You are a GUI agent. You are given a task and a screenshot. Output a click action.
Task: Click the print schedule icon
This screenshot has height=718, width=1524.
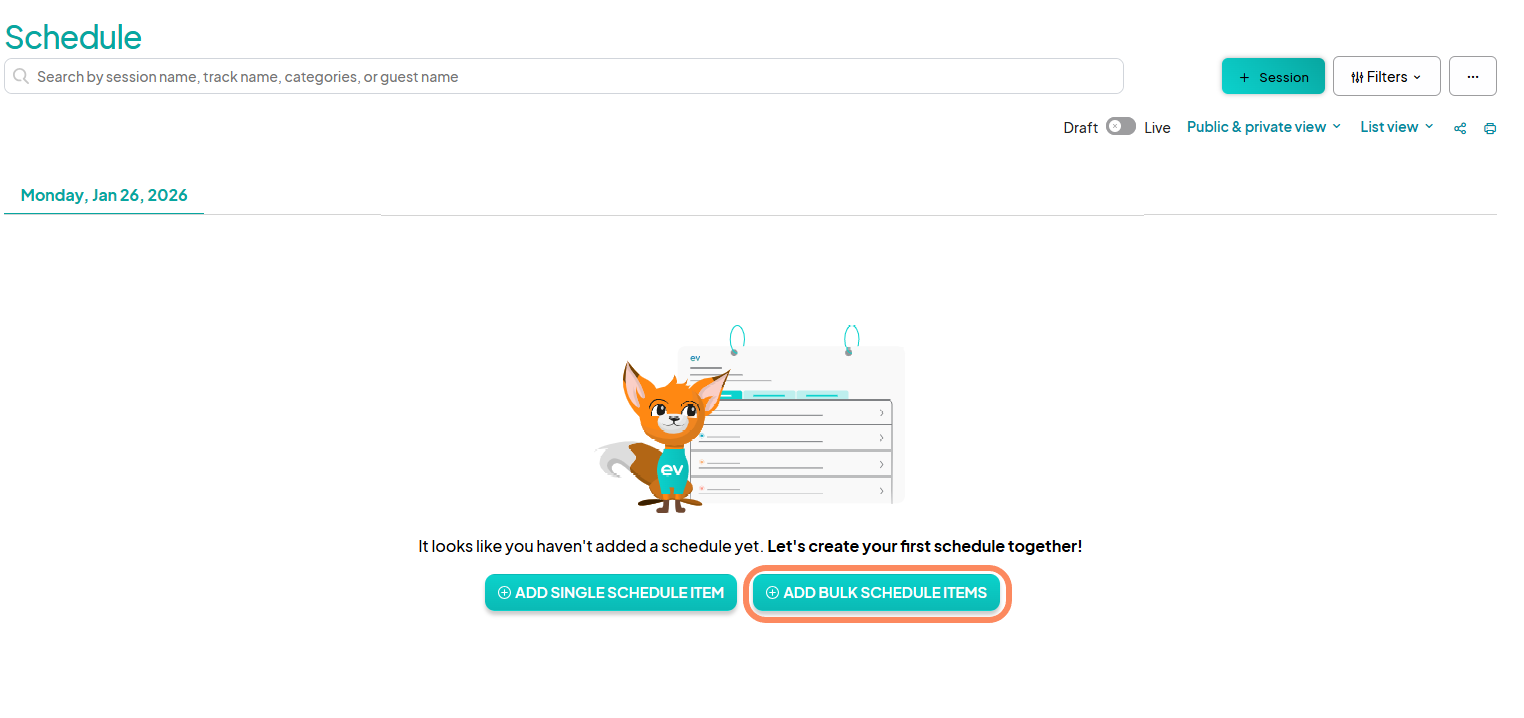tap(1490, 128)
